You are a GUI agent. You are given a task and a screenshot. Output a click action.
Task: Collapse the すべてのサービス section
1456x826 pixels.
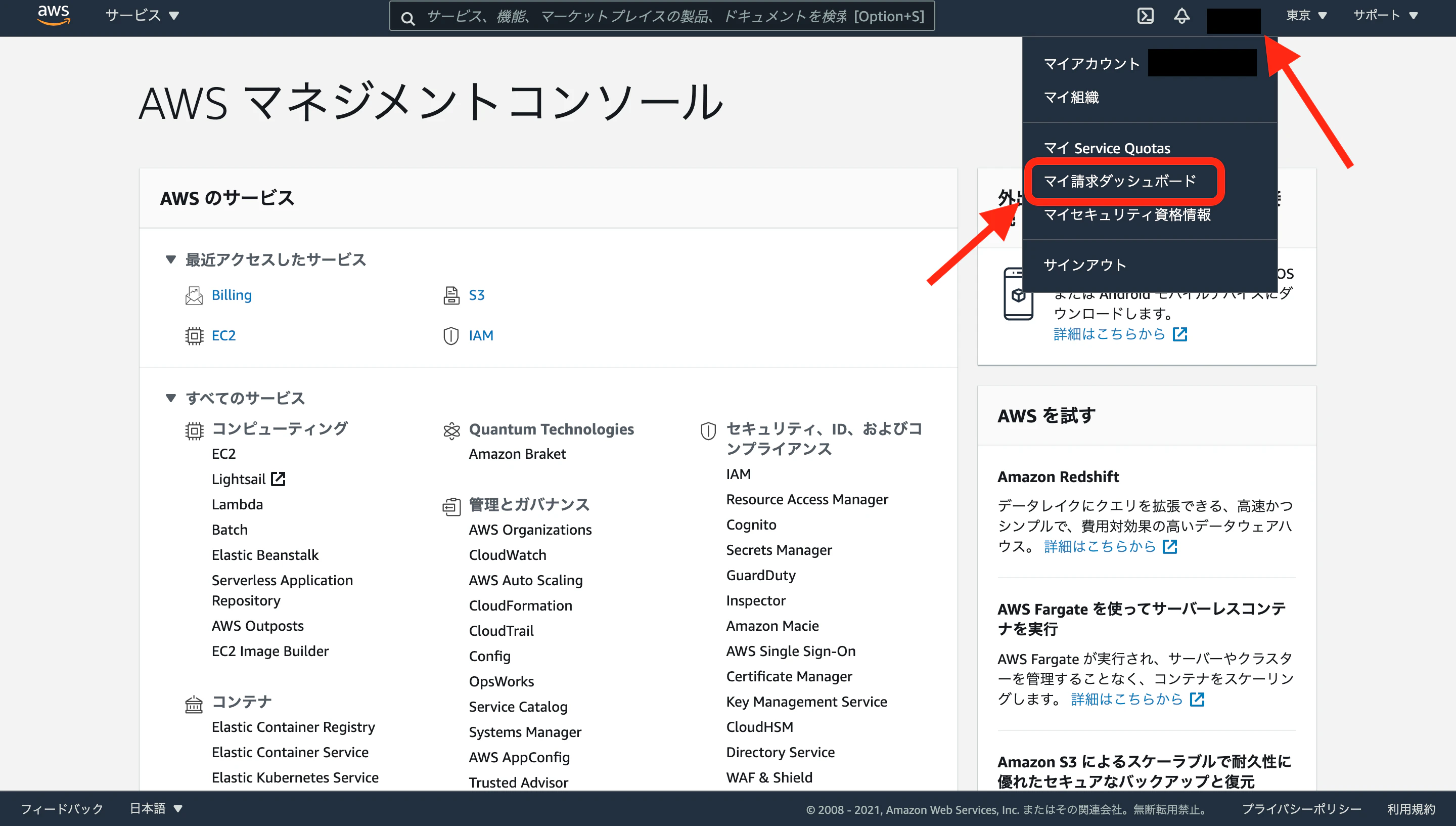point(171,398)
